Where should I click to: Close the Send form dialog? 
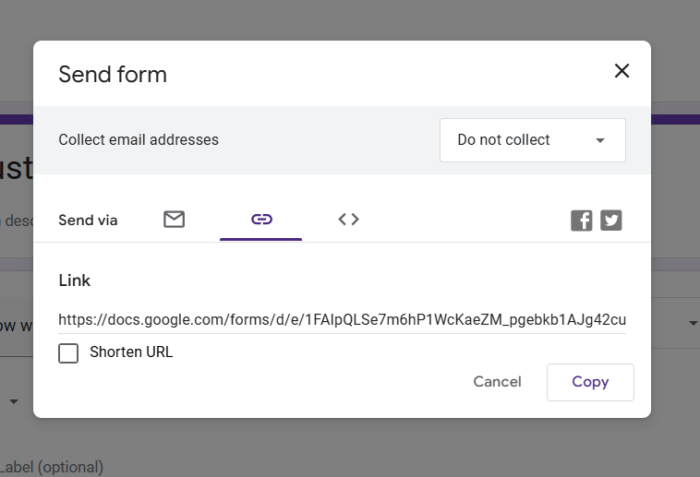[x=622, y=71]
